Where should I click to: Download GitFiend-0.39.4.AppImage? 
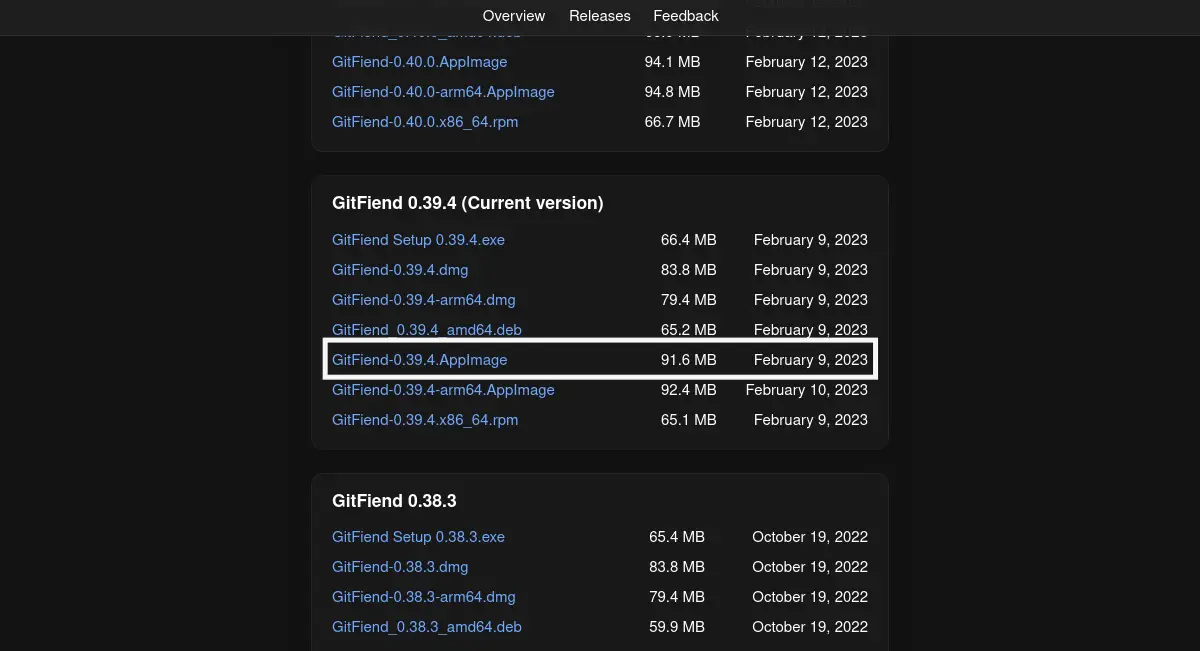(x=420, y=360)
